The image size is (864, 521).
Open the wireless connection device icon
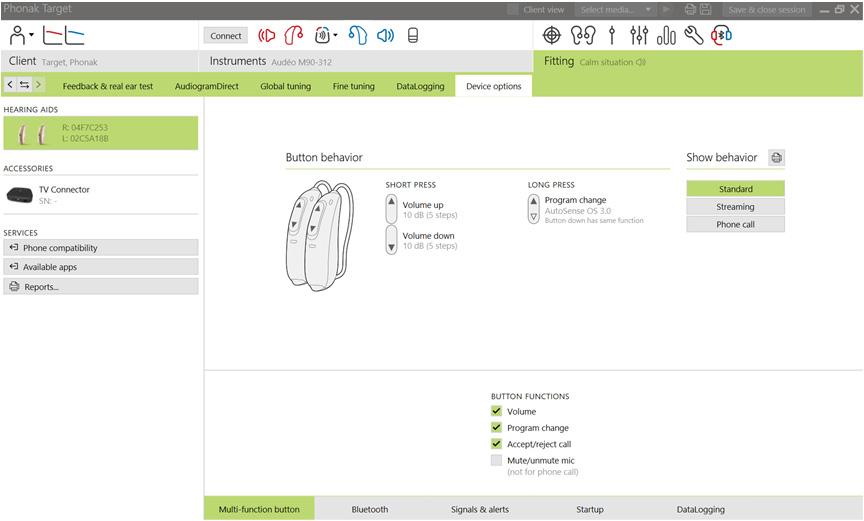[322, 36]
